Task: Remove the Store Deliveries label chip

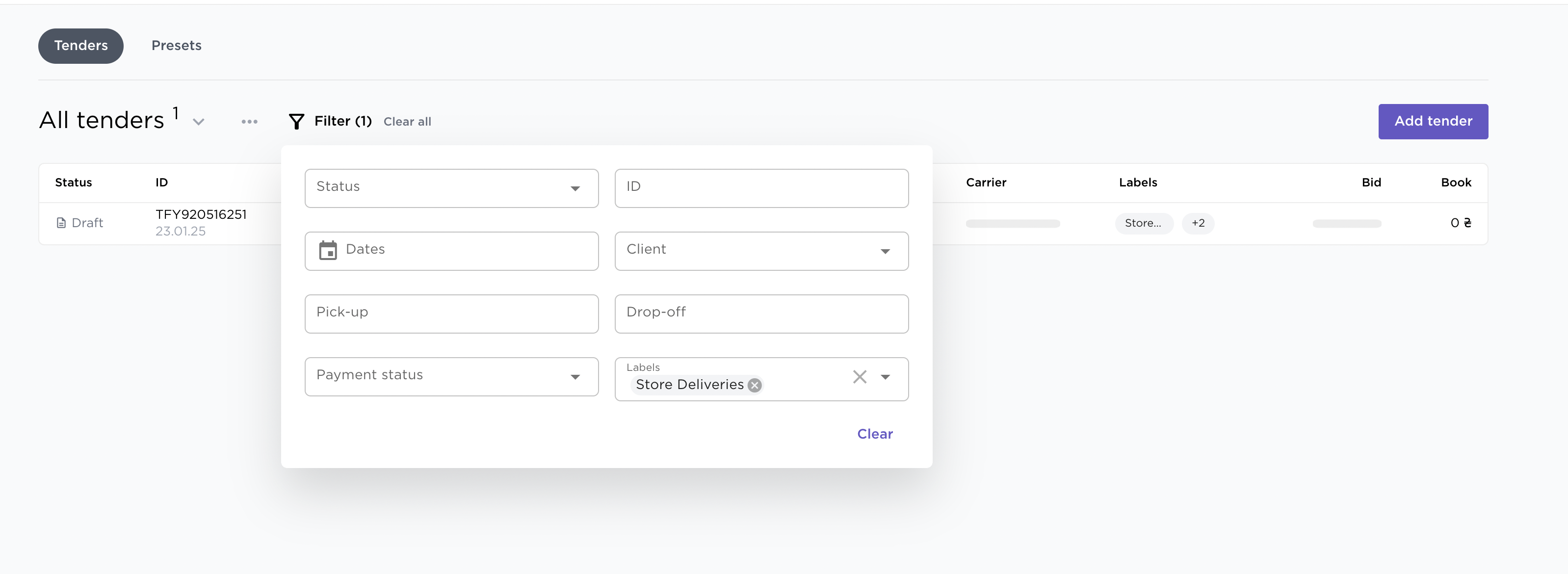Action: [755, 385]
